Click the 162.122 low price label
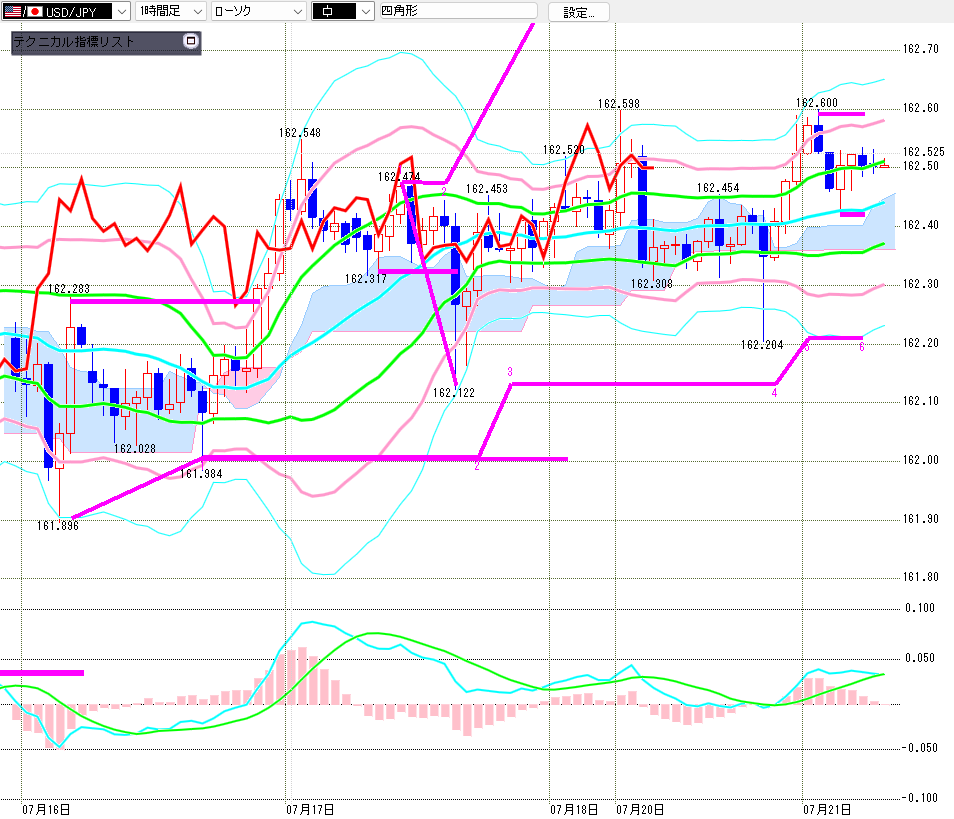Image resolution: width=954 pixels, height=819 pixels. tap(454, 392)
